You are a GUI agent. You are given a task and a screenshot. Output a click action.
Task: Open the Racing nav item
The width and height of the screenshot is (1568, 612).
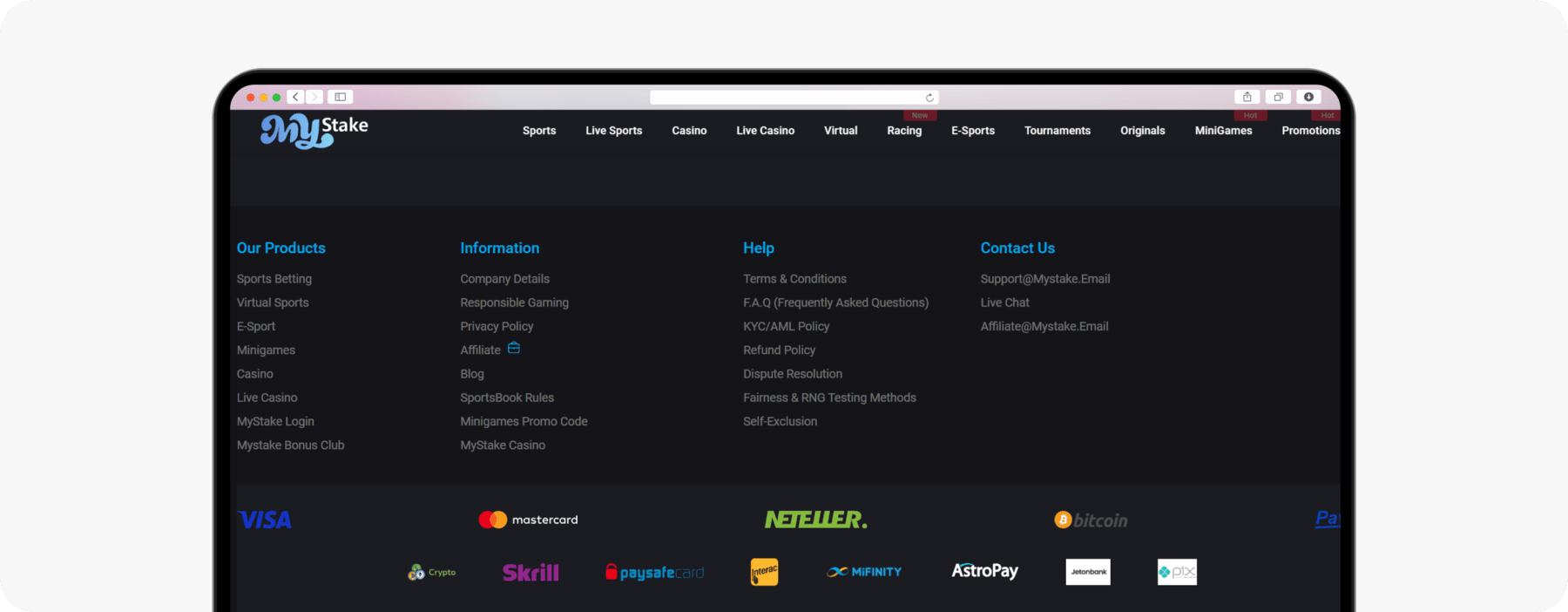pos(904,131)
